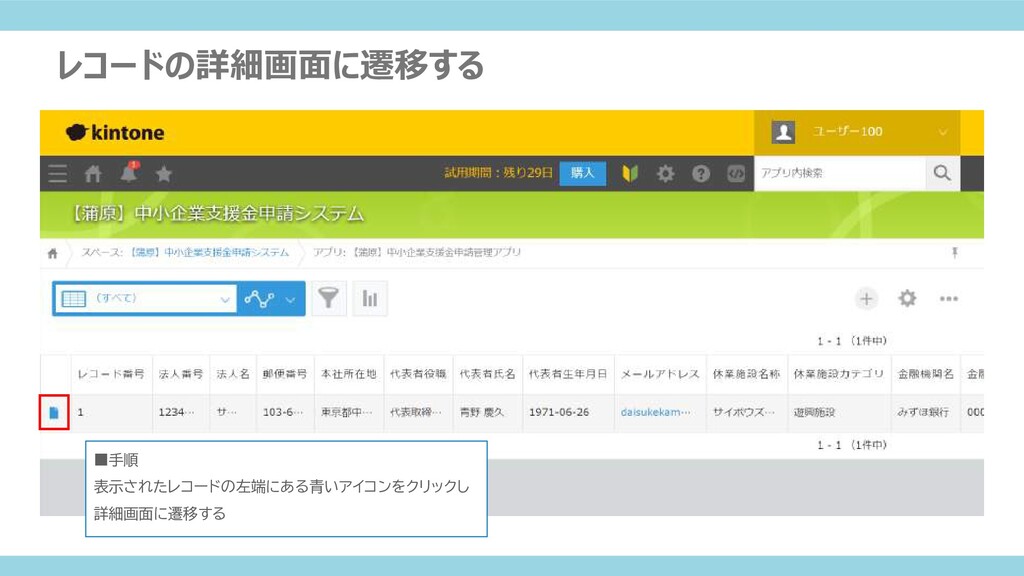Expand the ユーザー100 user menu

pos(857,132)
